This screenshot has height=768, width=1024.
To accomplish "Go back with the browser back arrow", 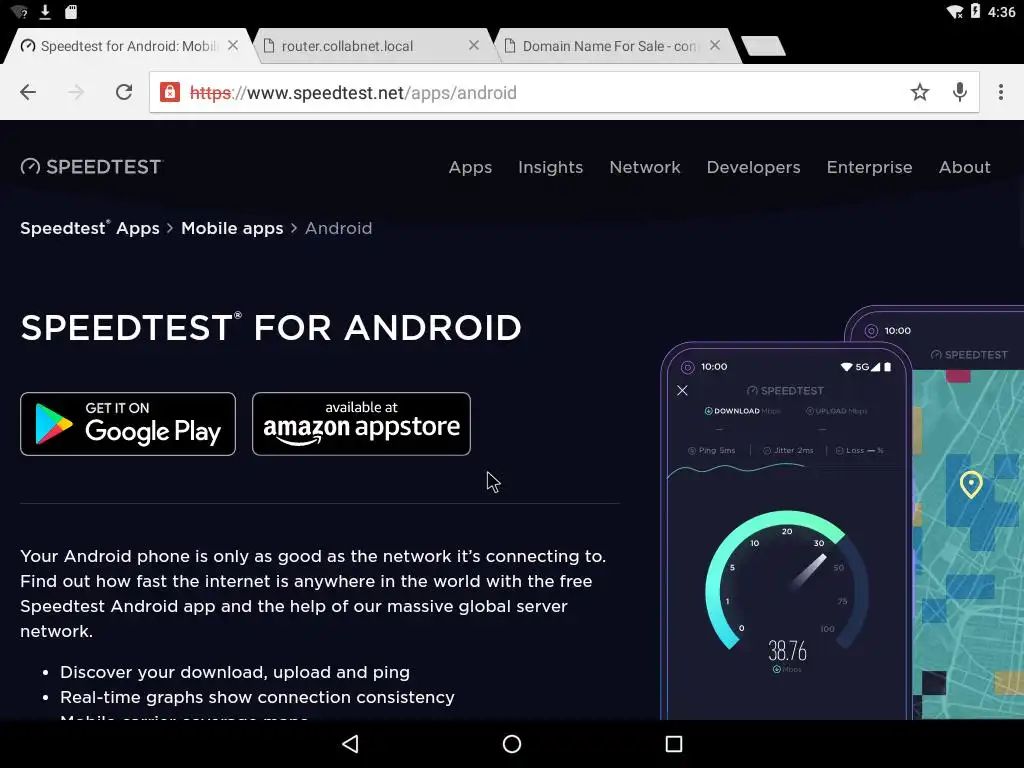I will pyautogui.click(x=28, y=92).
